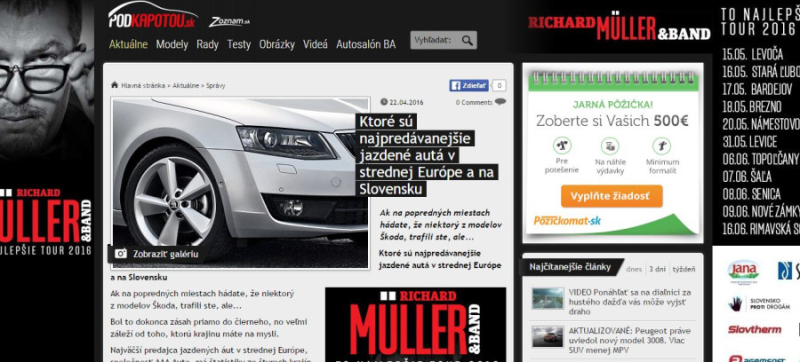Open the Podkapotou.sk logo homepage
The image size is (800, 362).
click(x=152, y=16)
